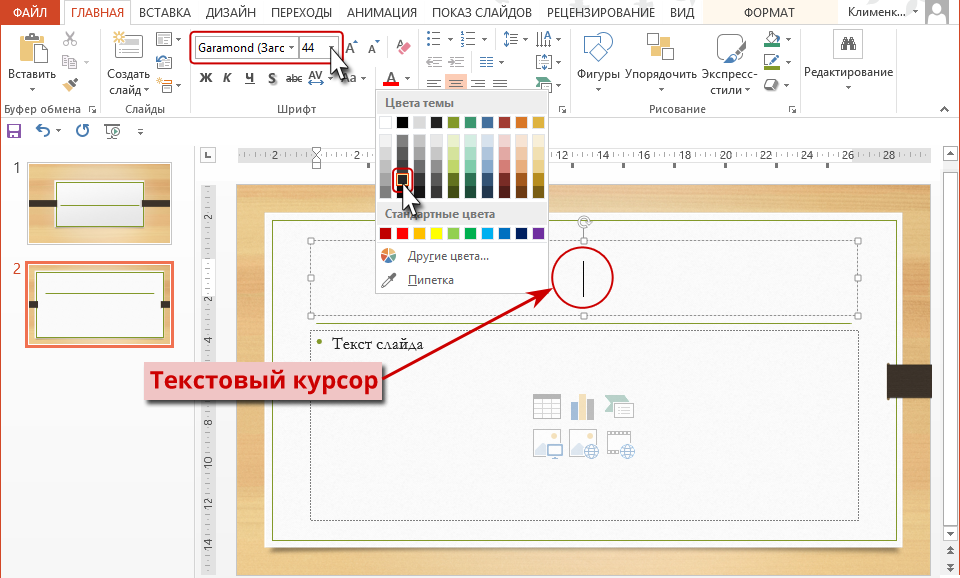Open the ФАЙЛ file tab
Viewport: 960px width, 578px height.
tap(30, 12)
